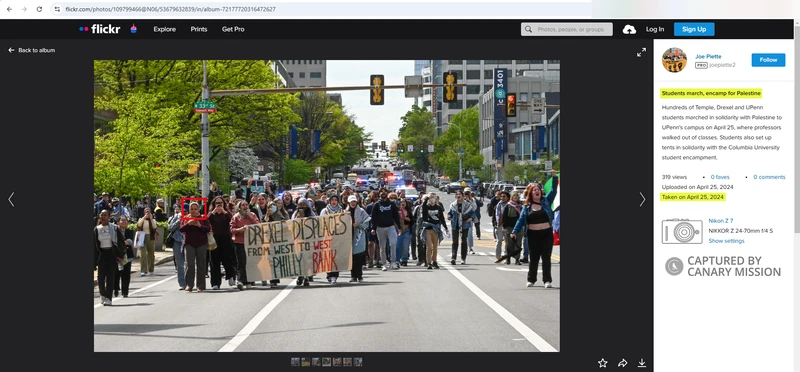The image size is (800, 372).
Task: Focus the photos search field
Action: tap(566, 29)
